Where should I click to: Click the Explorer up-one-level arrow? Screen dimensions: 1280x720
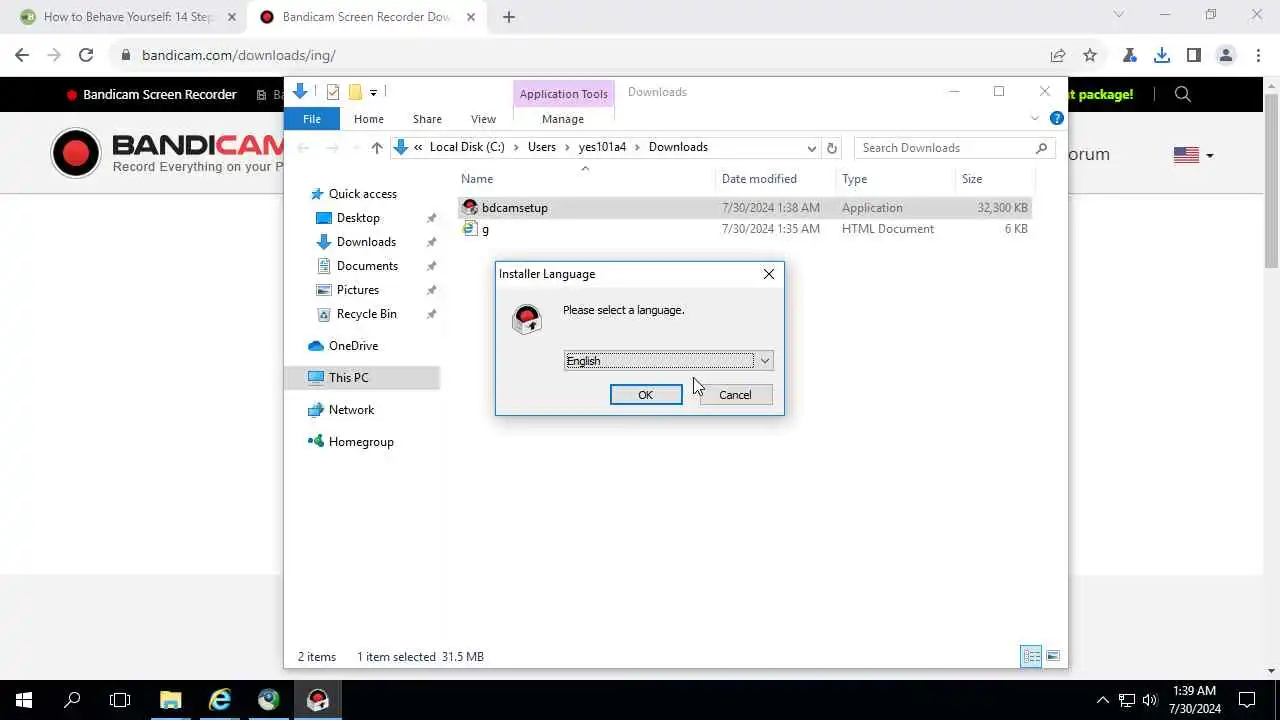[376, 148]
